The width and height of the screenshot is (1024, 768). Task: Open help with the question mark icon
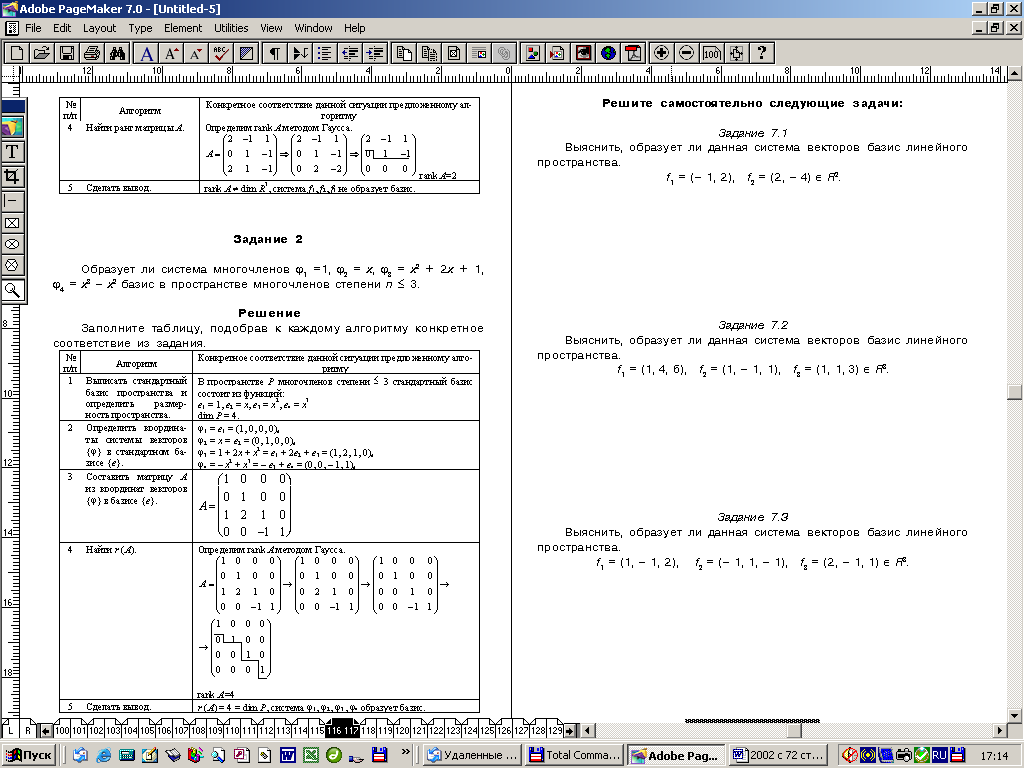coord(762,53)
